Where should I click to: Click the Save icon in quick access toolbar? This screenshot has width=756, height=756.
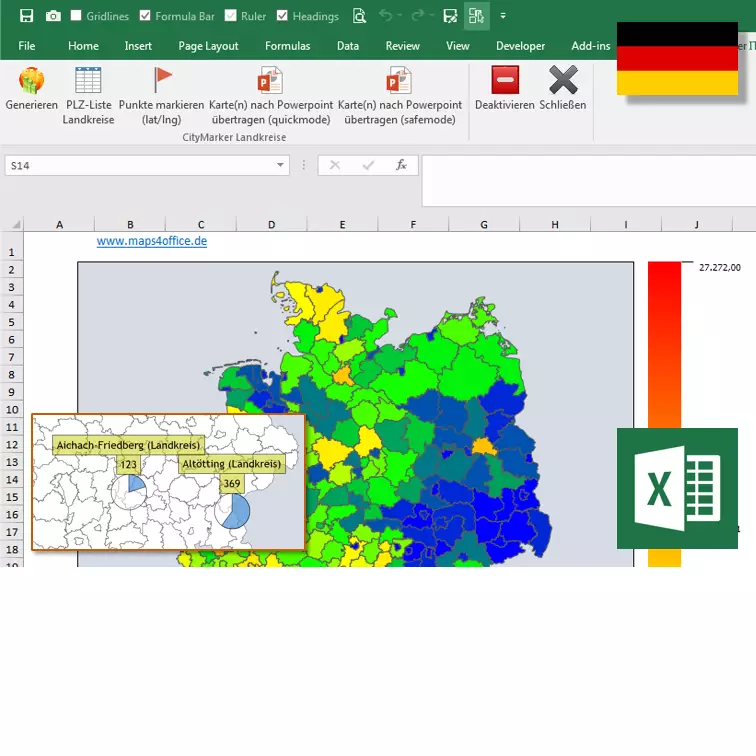(x=26, y=16)
